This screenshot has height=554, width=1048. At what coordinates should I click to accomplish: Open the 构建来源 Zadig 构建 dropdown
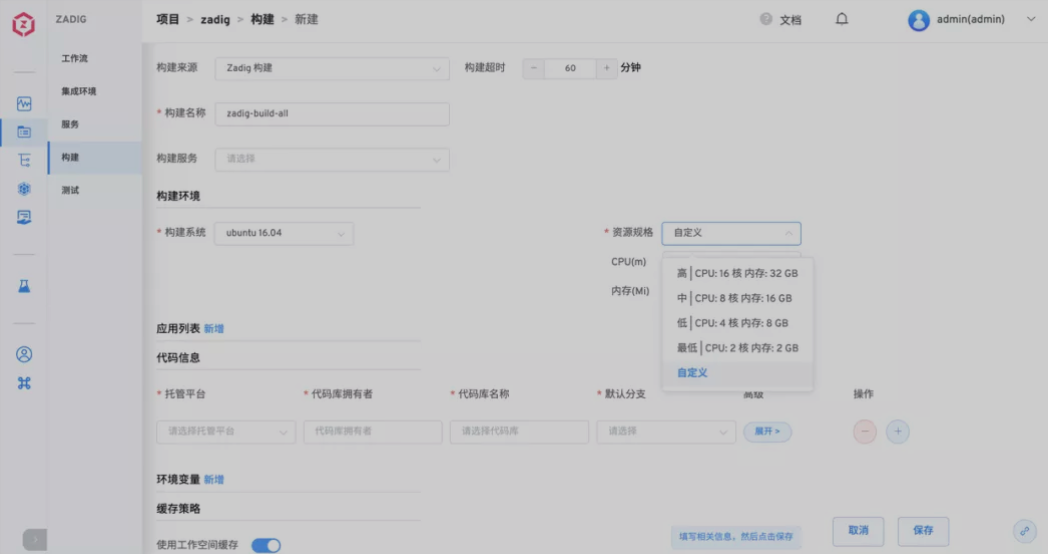click(332, 68)
